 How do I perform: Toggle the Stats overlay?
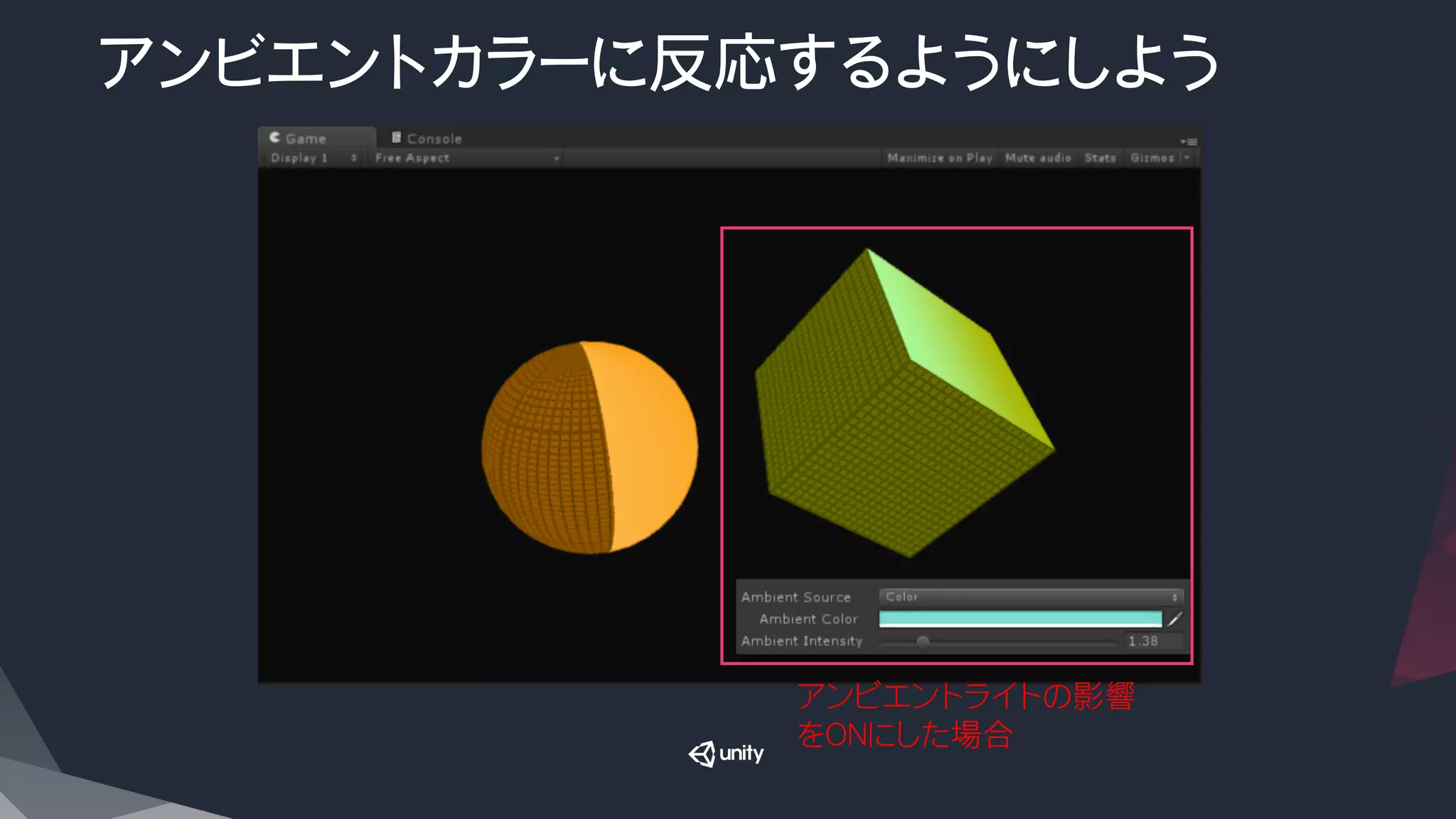(x=1100, y=158)
